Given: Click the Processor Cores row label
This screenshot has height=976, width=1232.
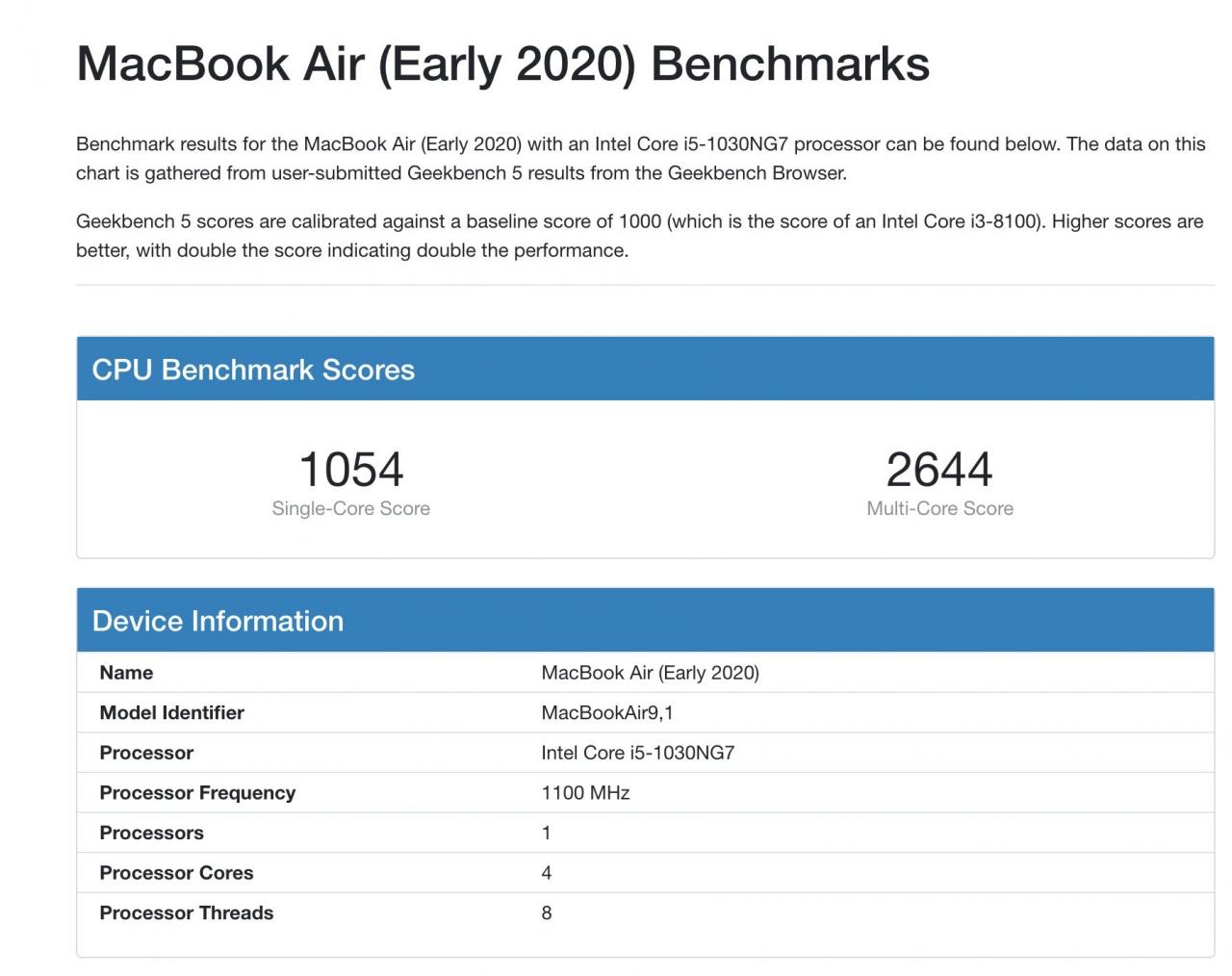Looking at the screenshot, I should point(176,873).
